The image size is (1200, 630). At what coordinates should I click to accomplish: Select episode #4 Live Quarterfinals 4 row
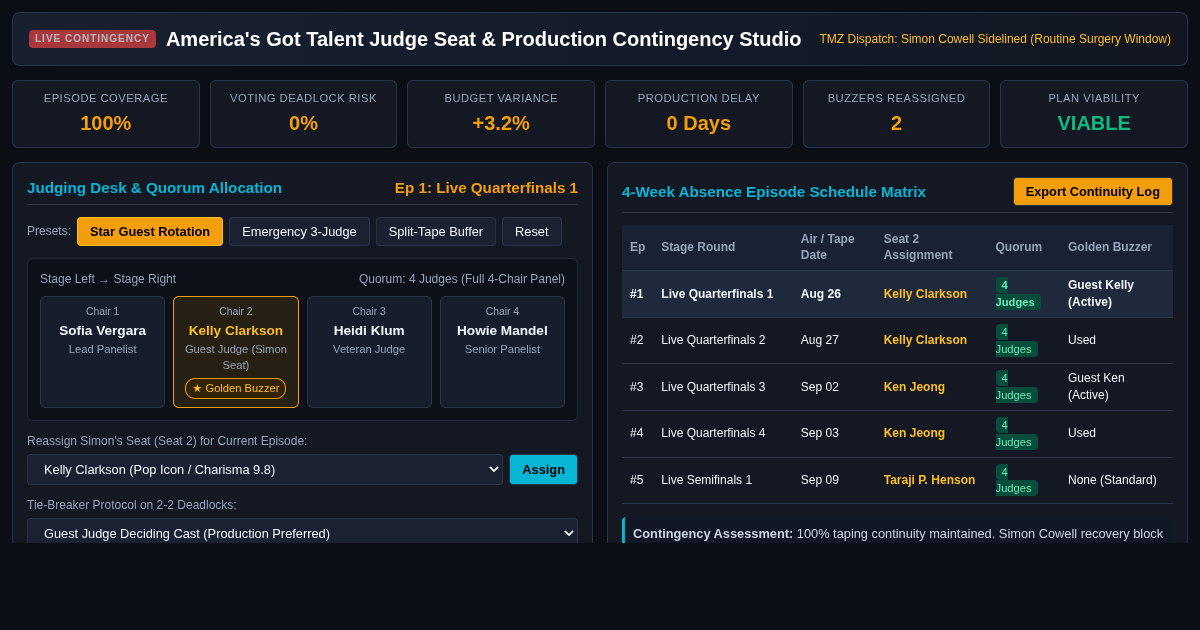[x=897, y=434]
